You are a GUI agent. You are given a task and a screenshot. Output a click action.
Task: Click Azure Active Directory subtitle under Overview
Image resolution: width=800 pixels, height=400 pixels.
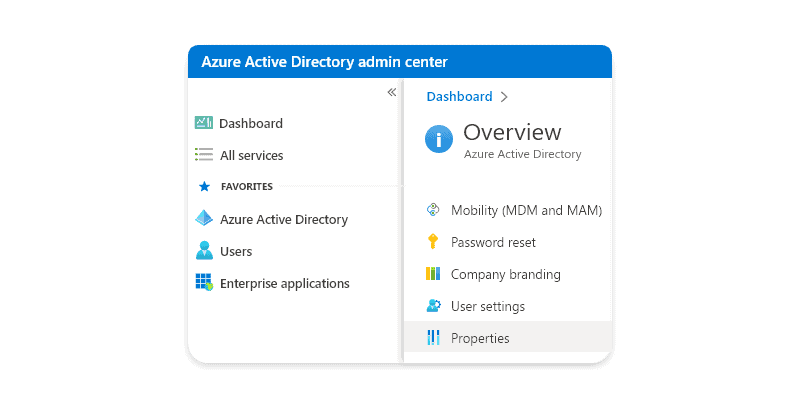[x=522, y=154]
